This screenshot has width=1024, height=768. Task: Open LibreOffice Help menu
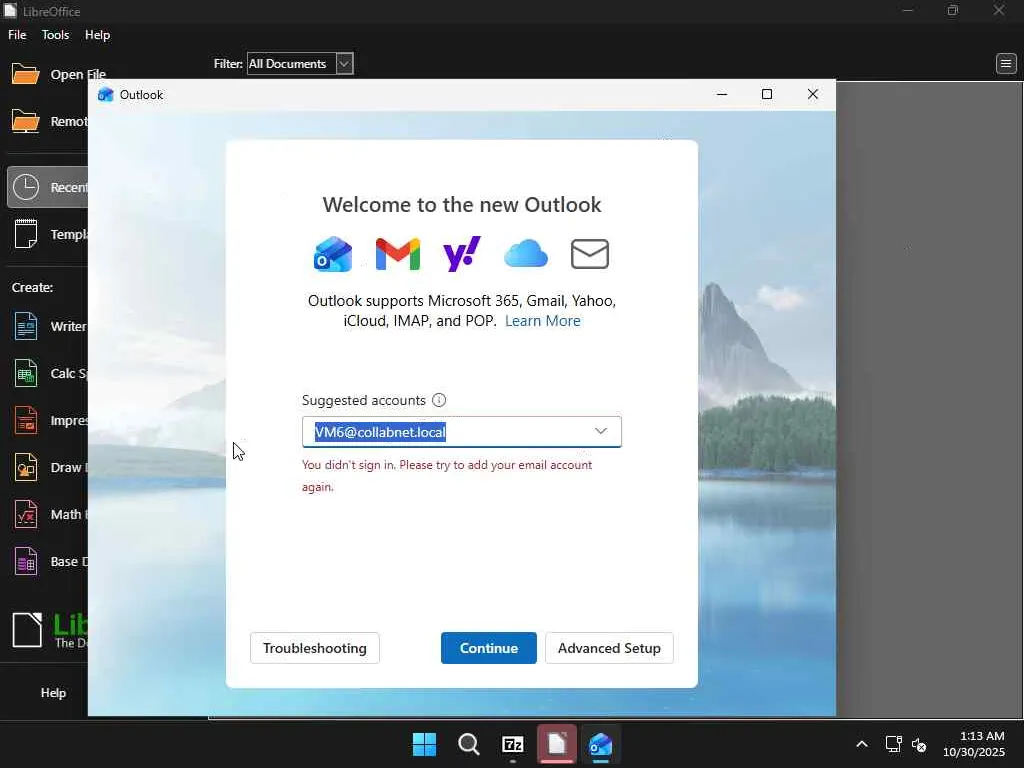97,35
